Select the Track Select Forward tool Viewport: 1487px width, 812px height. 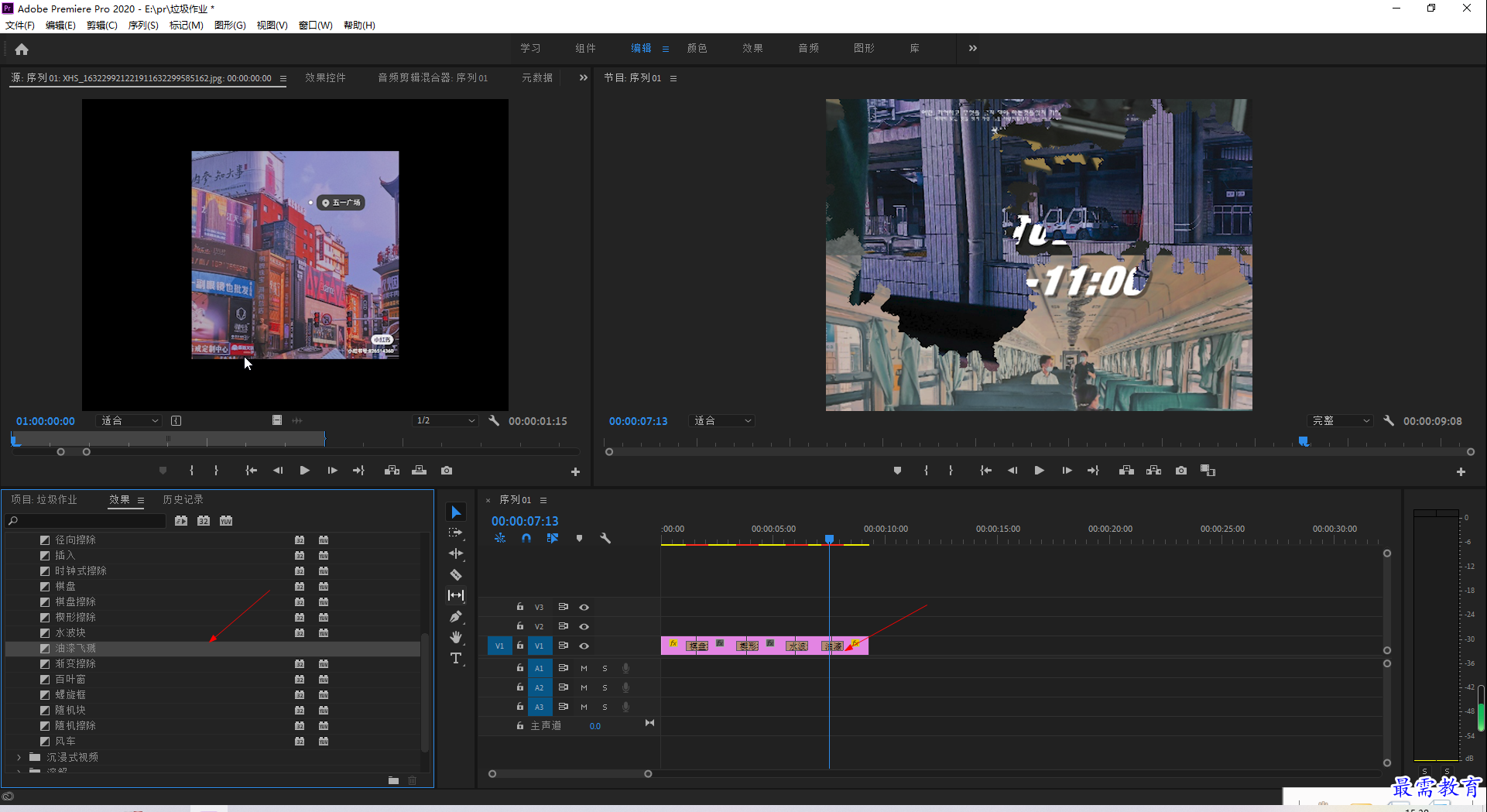(x=456, y=533)
